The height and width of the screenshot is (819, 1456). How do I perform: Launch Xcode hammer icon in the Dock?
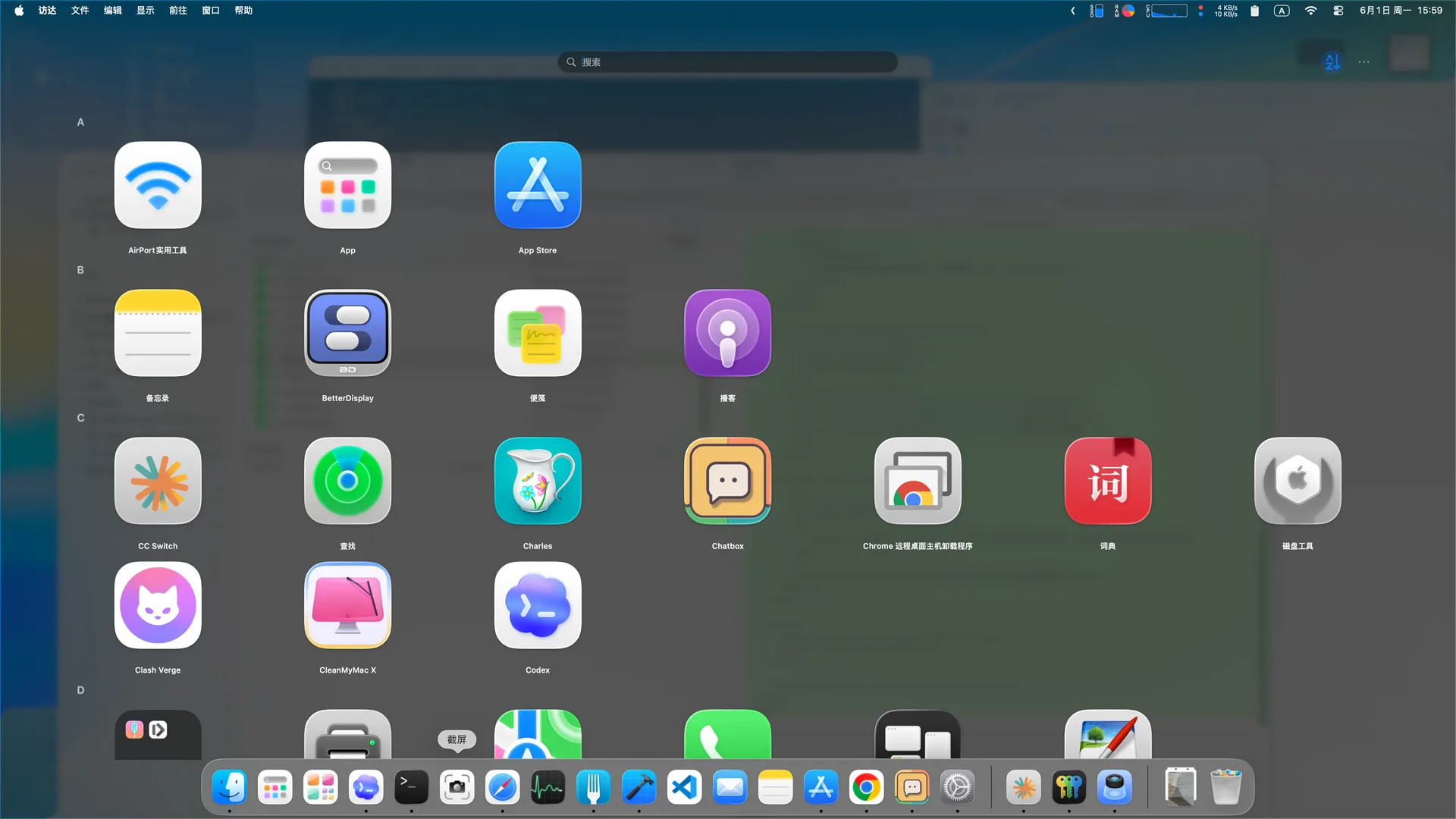(639, 788)
